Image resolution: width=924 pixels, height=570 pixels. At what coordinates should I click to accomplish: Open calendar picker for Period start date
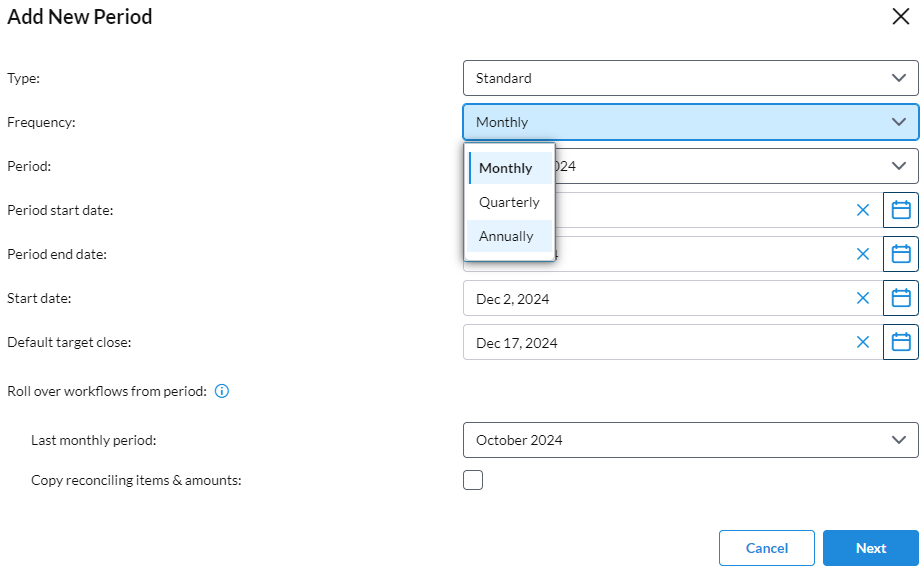pyautogui.click(x=900, y=210)
